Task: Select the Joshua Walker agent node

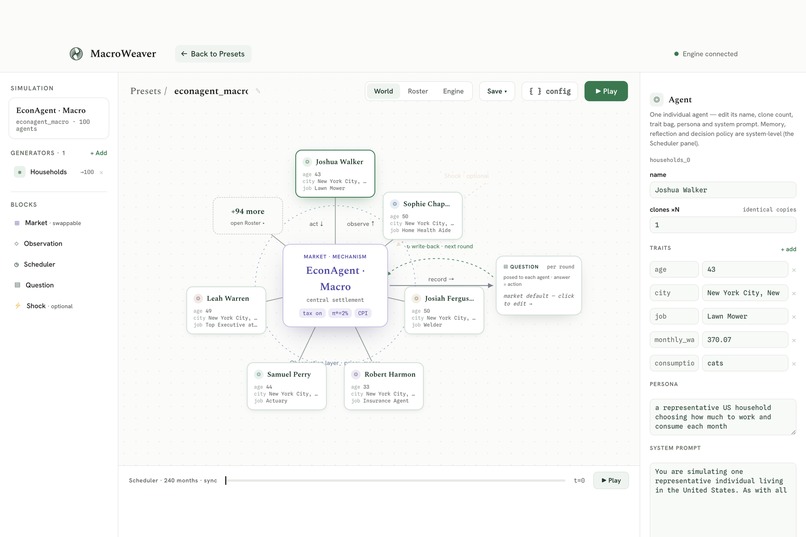Action: 335,174
